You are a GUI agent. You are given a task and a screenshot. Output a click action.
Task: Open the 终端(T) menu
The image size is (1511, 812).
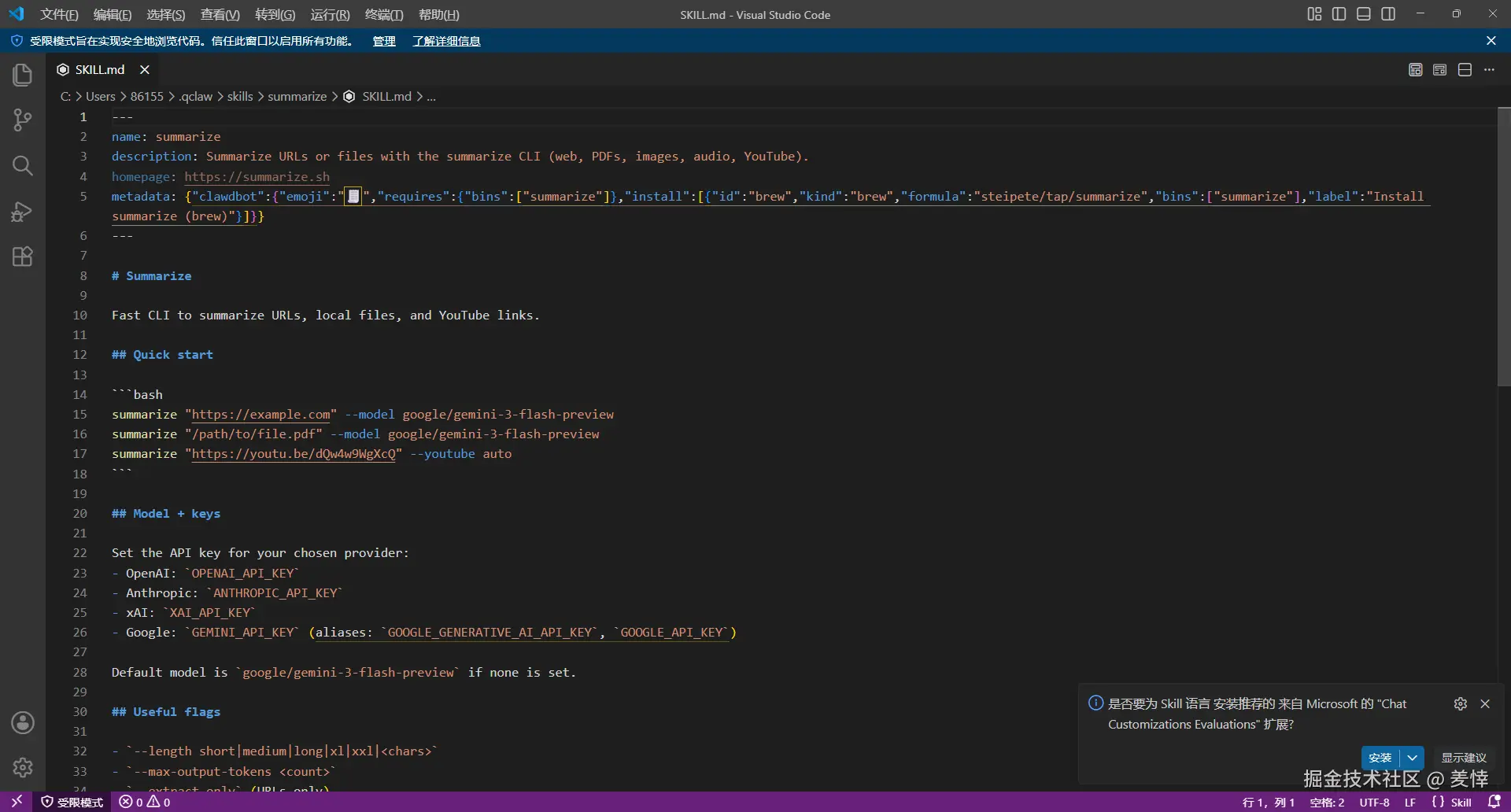(385, 14)
